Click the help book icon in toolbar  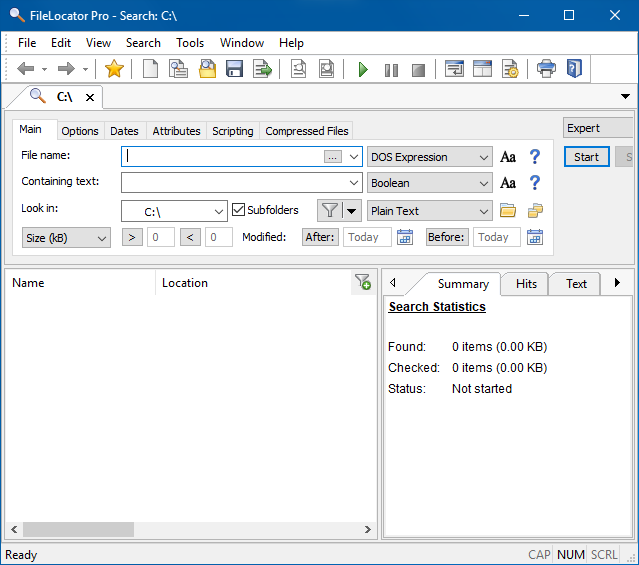coord(573,69)
